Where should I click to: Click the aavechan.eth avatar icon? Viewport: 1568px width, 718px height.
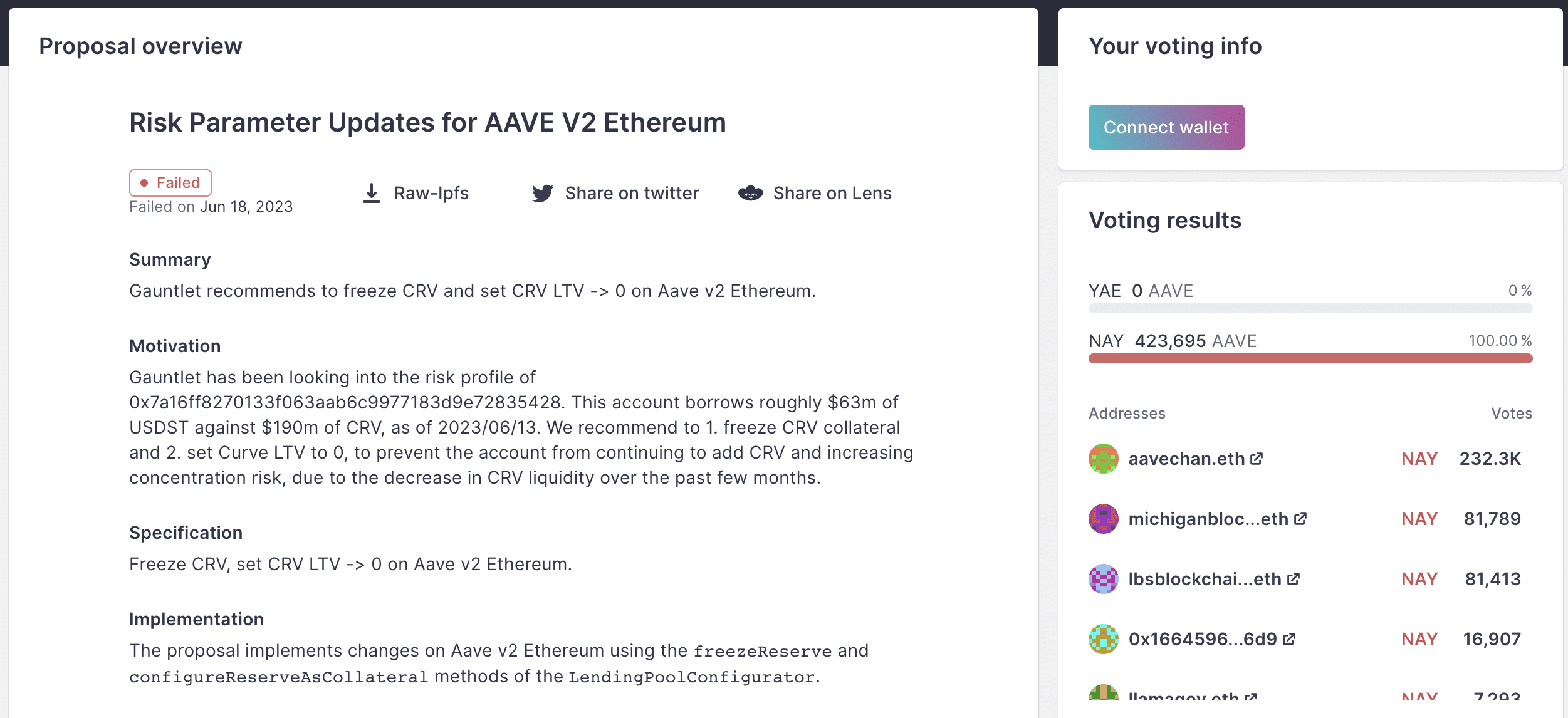coord(1104,458)
